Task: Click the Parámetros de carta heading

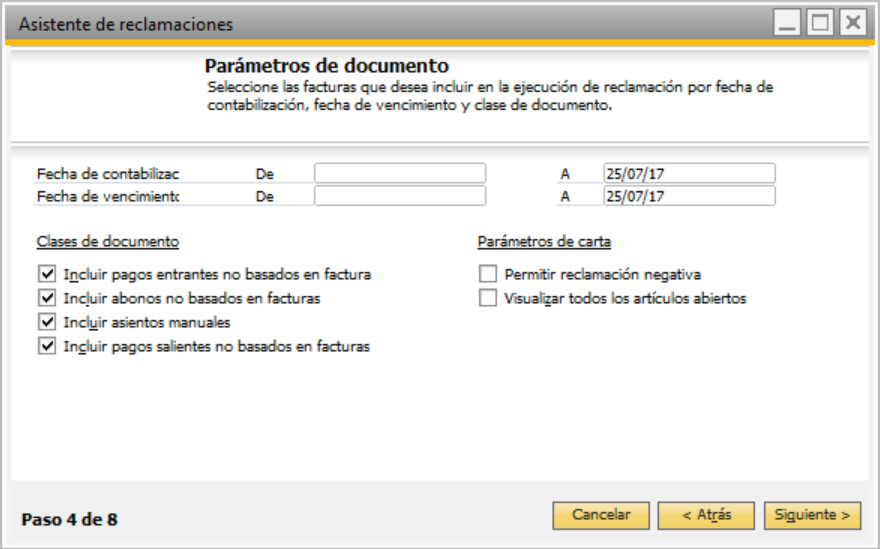Action: coord(544,241)
